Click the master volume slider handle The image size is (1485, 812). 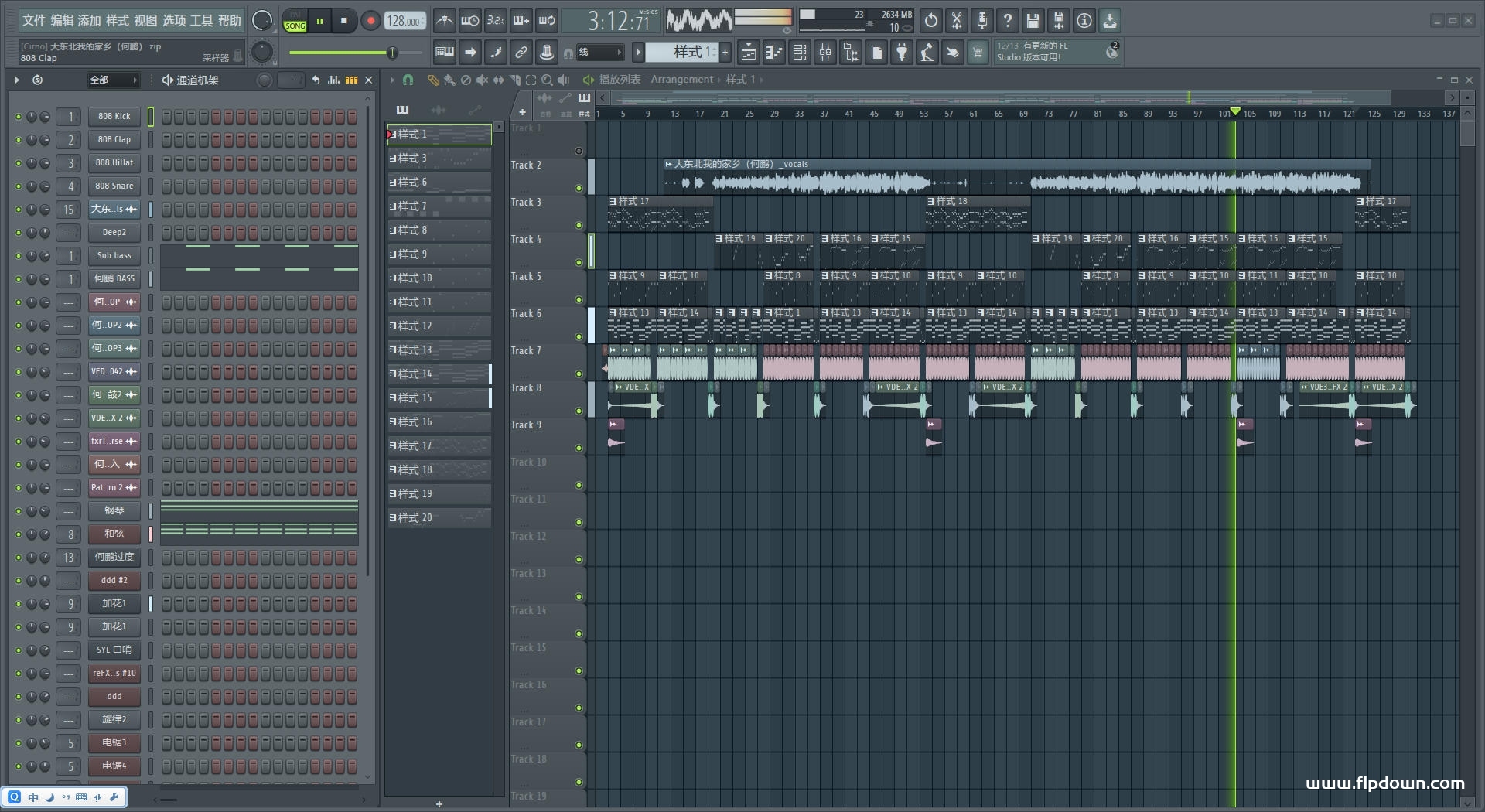point(392,53)
